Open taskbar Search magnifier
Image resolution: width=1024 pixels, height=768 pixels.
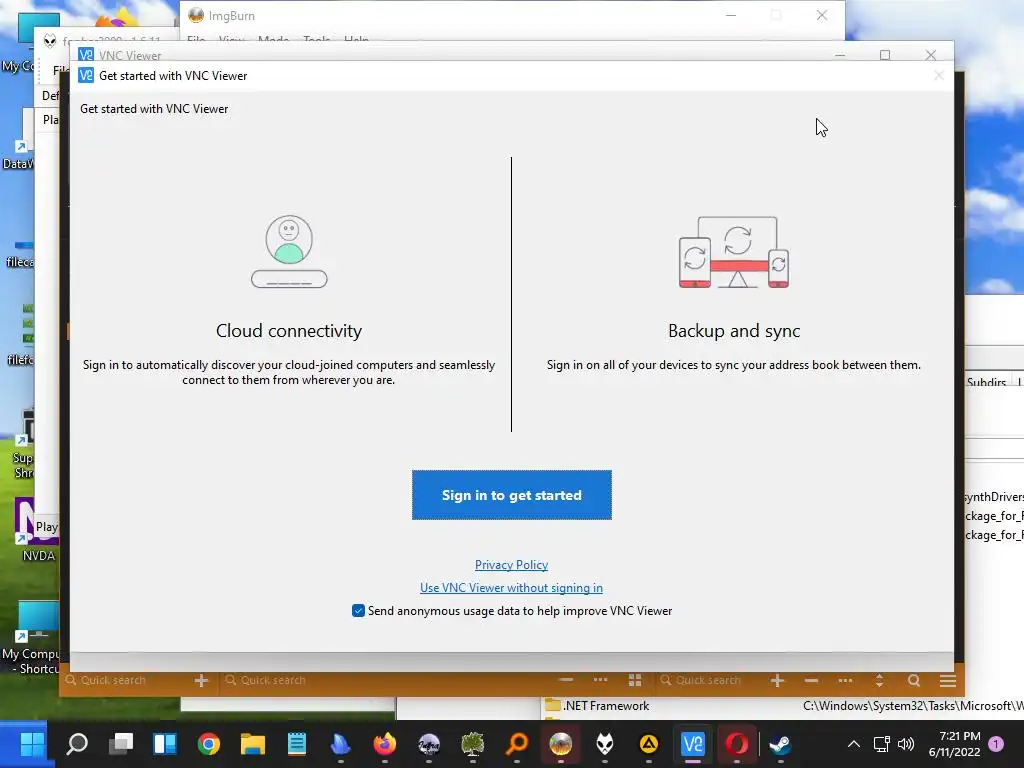pyautogui.click(x=77, y=743)
